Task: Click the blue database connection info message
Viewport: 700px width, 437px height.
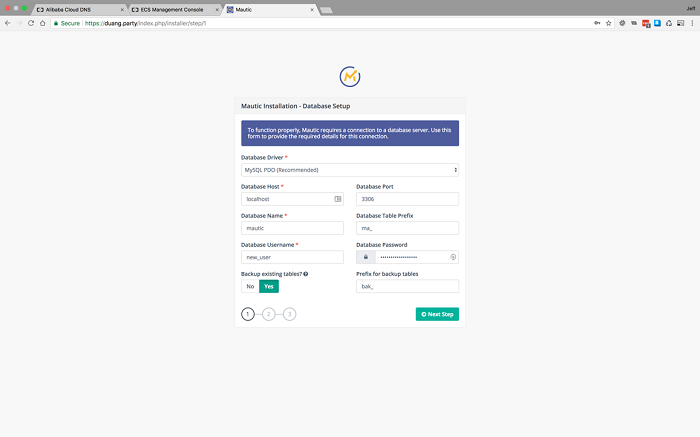Action: [350, 133]
